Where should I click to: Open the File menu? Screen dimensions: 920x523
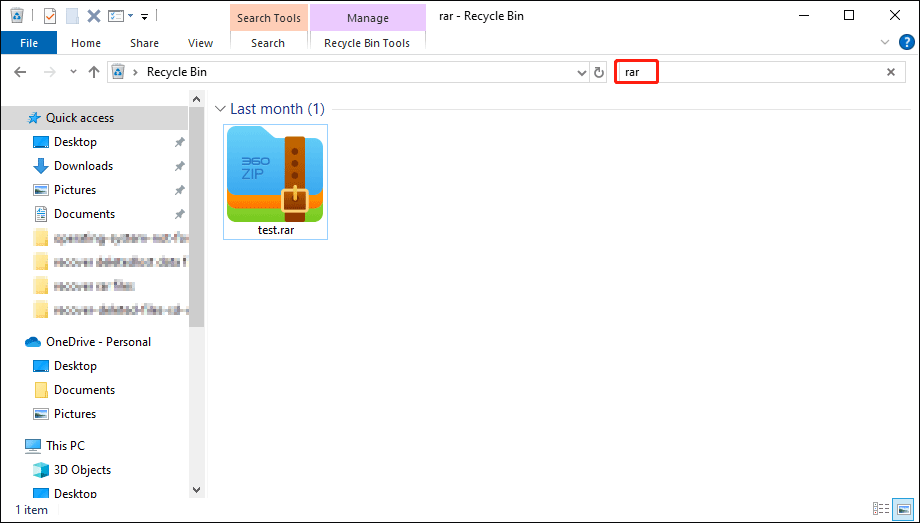coord(29,43)
